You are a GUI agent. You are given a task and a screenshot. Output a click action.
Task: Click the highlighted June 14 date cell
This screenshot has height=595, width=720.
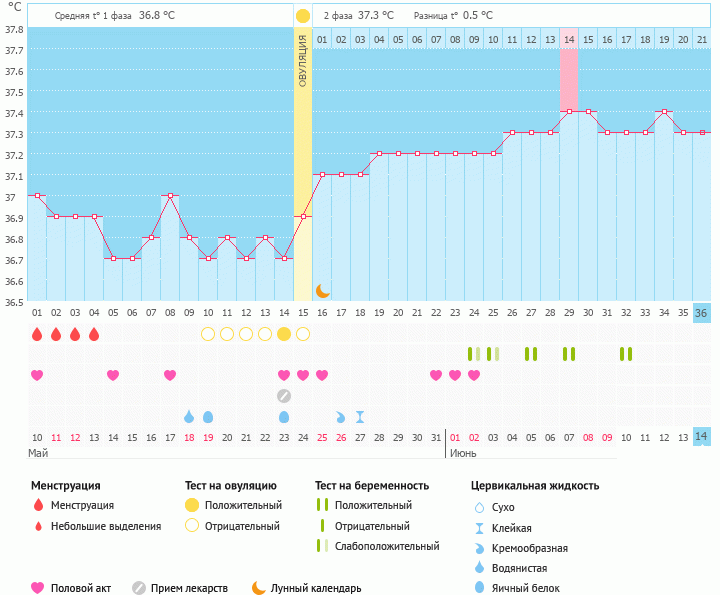click(x=701, y=437)
